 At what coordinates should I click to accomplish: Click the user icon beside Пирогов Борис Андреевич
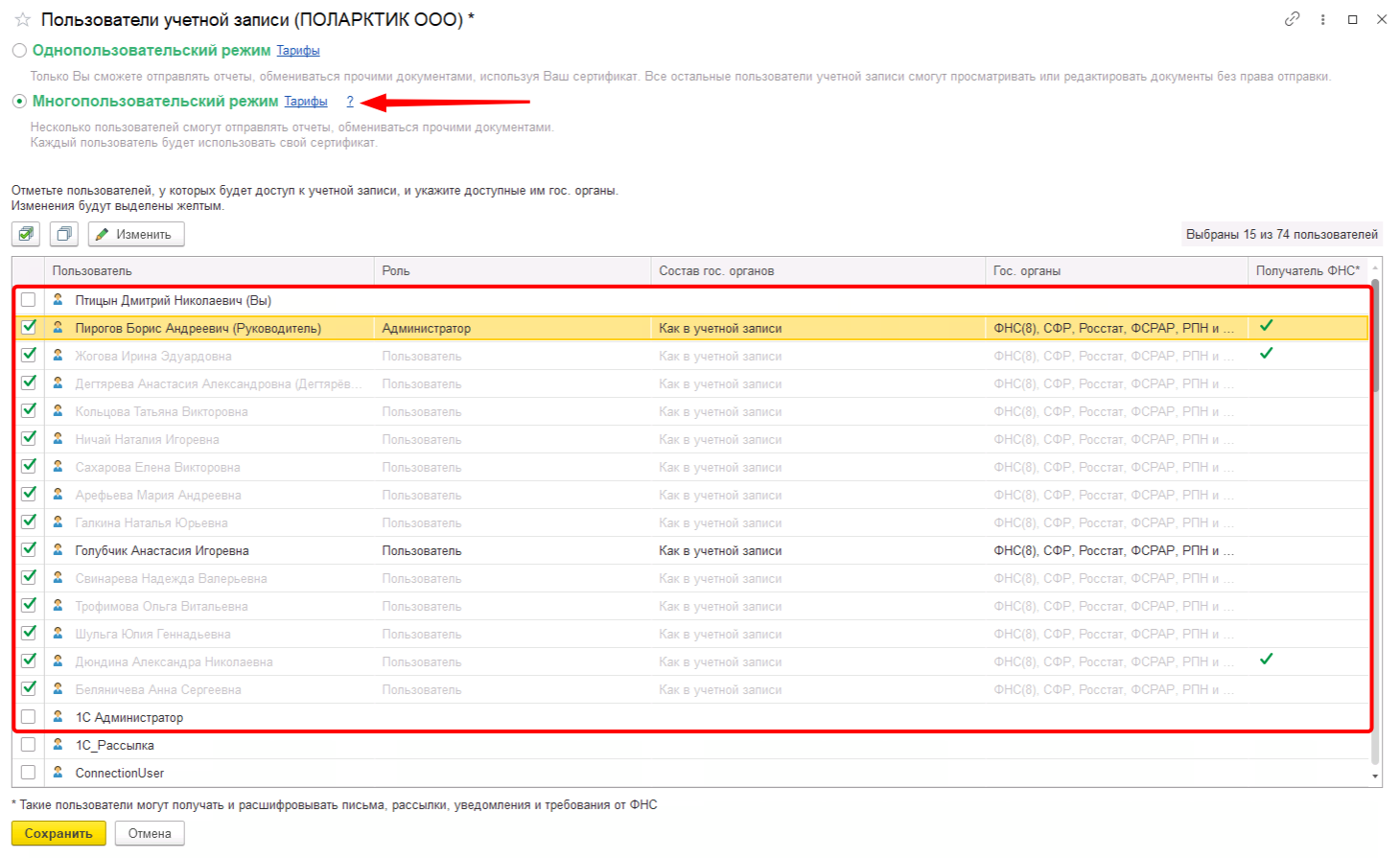(x=58, y=328)
